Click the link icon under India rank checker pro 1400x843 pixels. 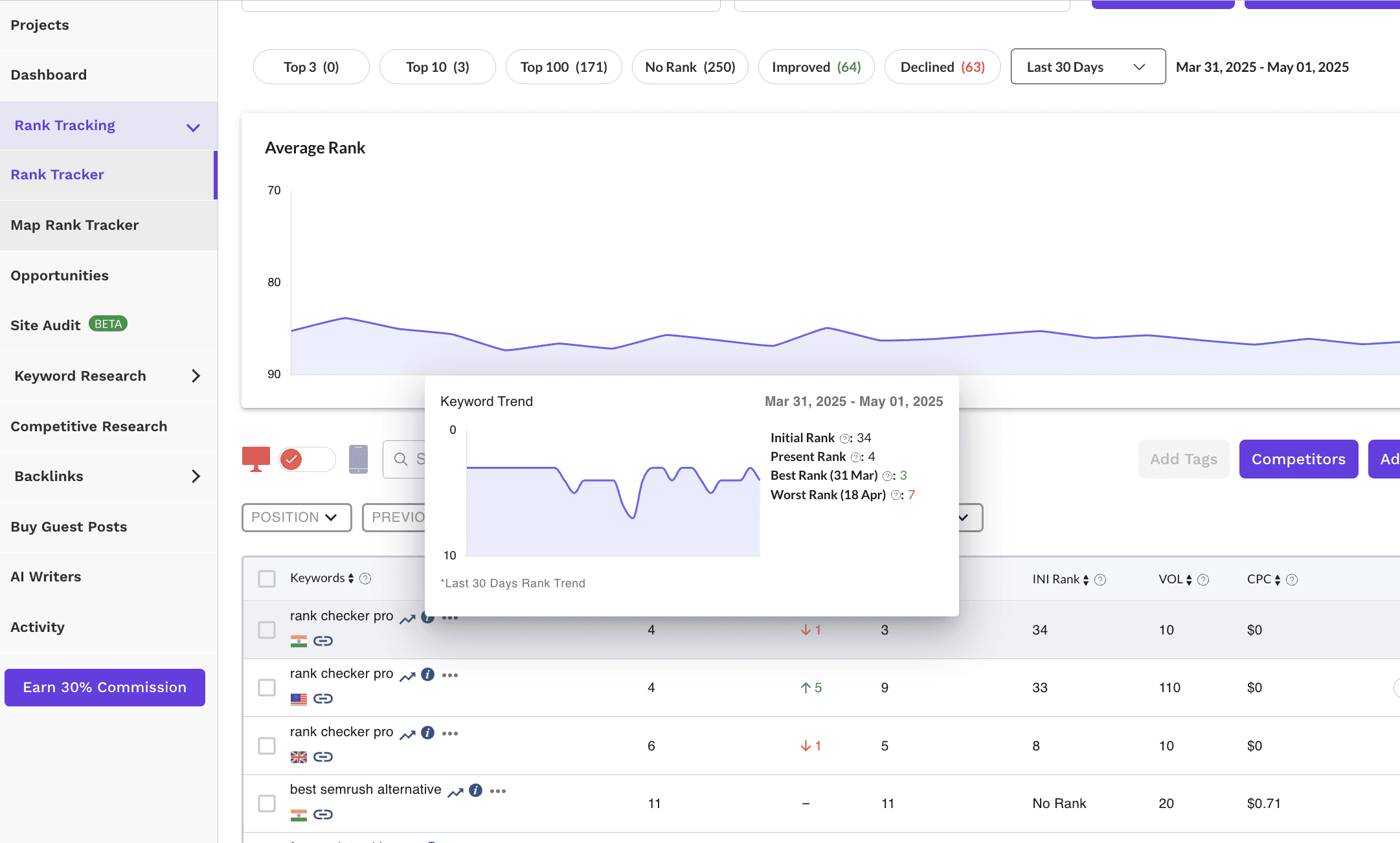tap(323, 641)
